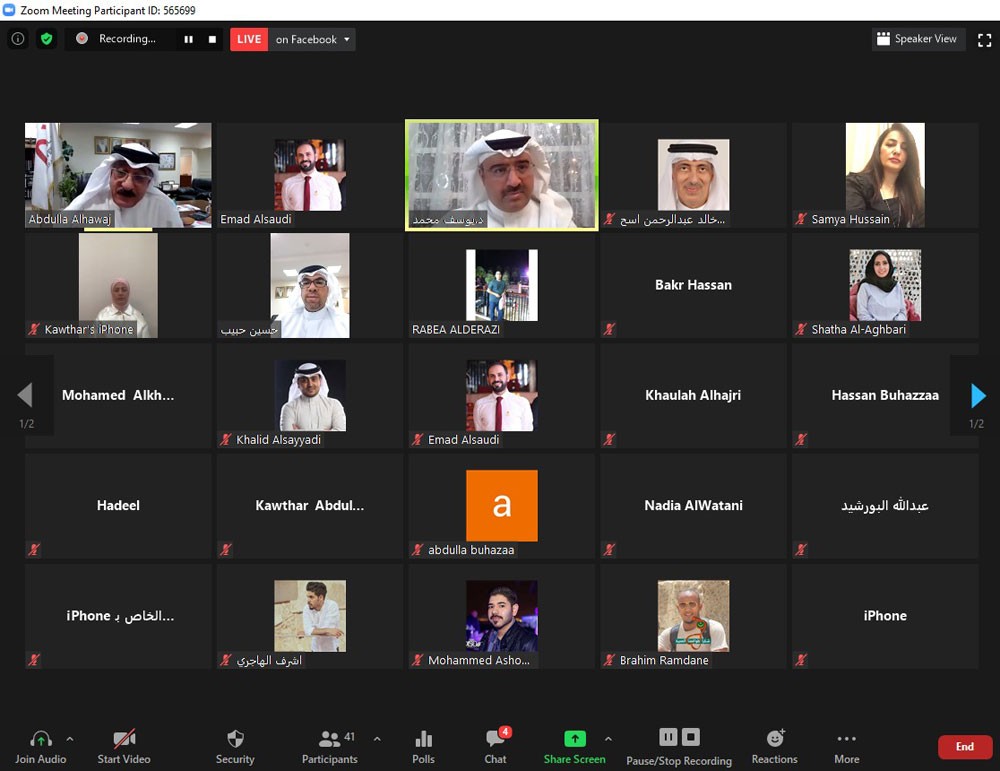1000x771 pixels.
Task: Open the Reactions menu
Action: [774, 746]
